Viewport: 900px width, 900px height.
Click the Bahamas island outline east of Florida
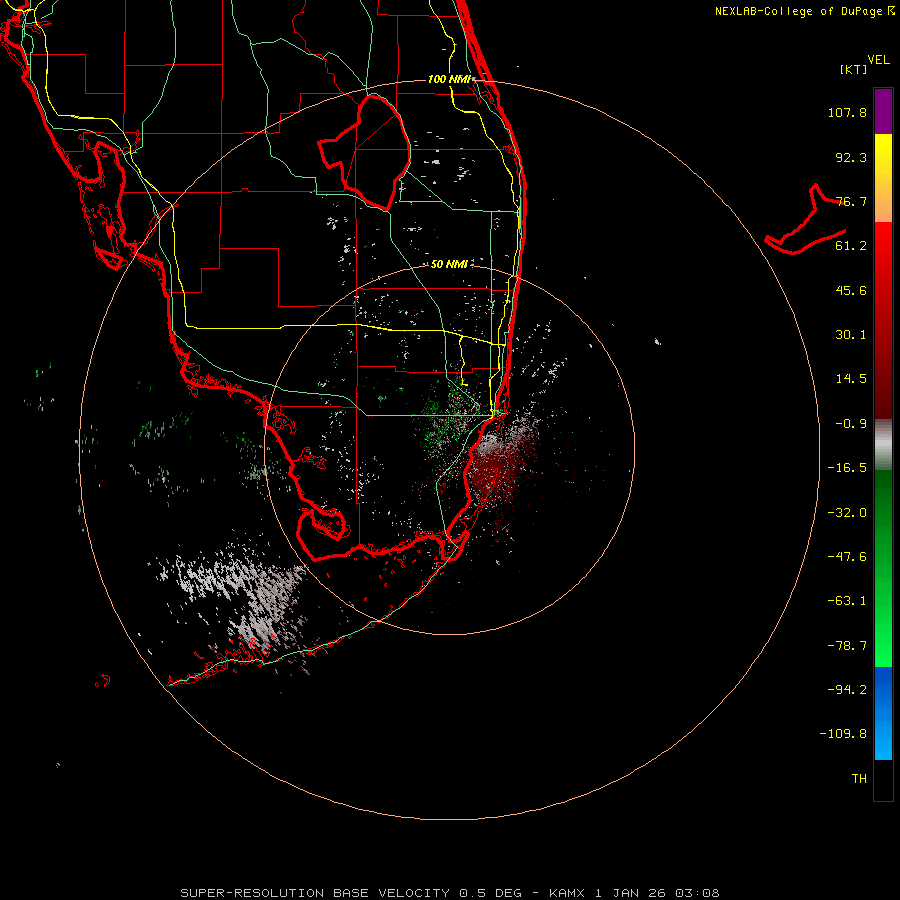(805, 219)
